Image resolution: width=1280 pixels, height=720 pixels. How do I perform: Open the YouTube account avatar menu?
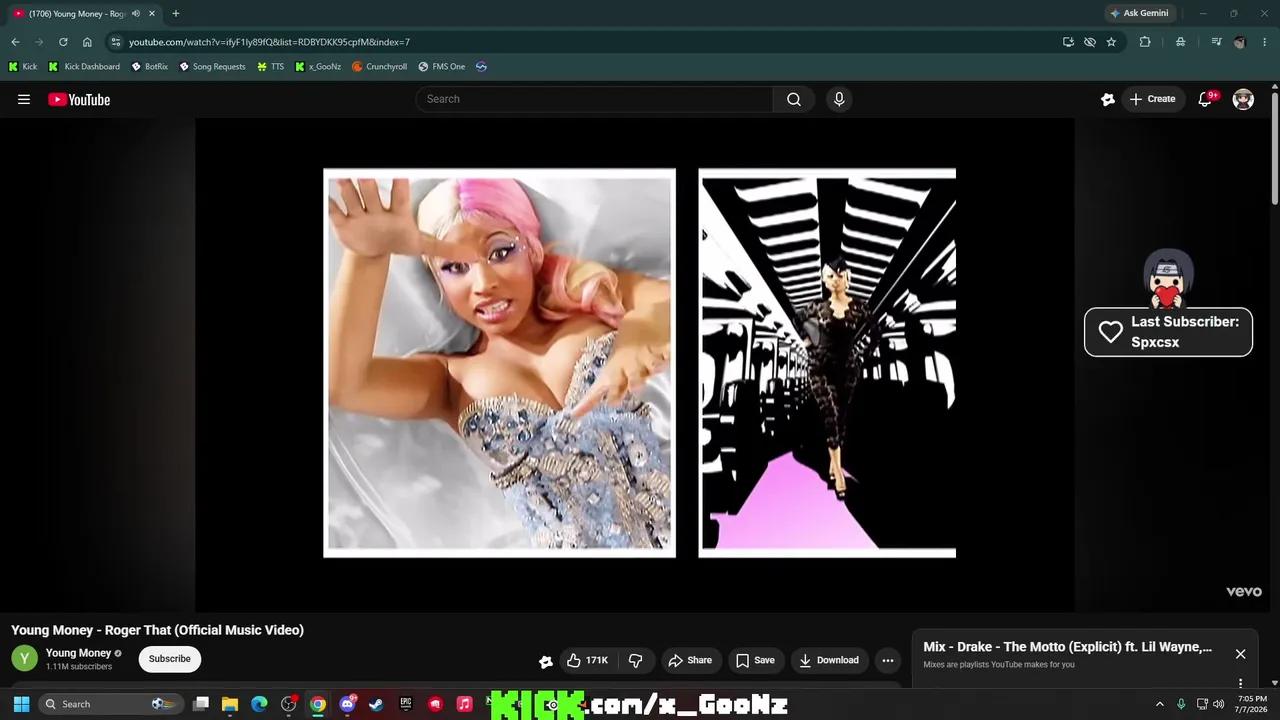point(1243,99)
